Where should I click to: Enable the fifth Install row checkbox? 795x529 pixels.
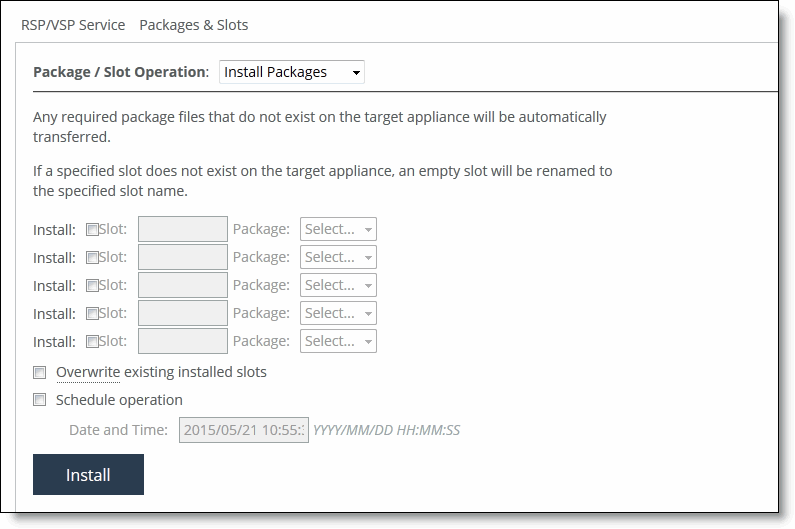click(92, 341)
